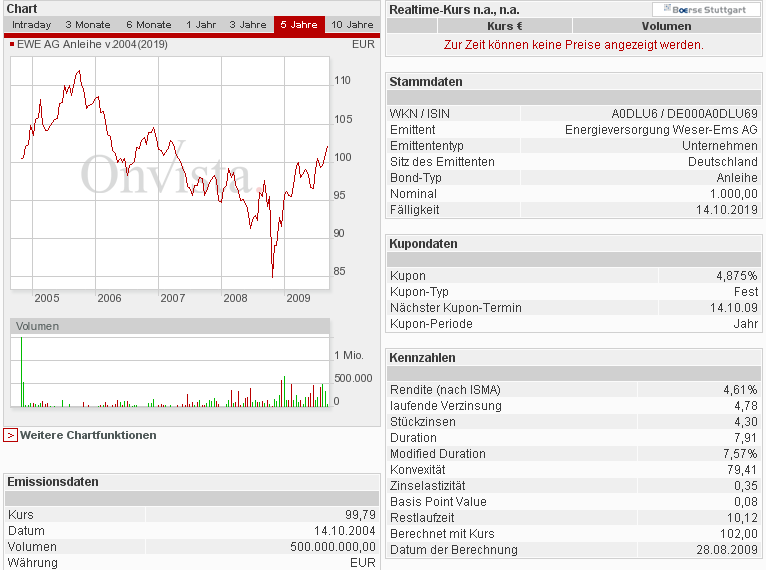Click the Datum der Berechnung 28.08.2009
Image resolution: width=766 pixels, height=570 pixels.
pyautogui.click(x=726, y=550)
